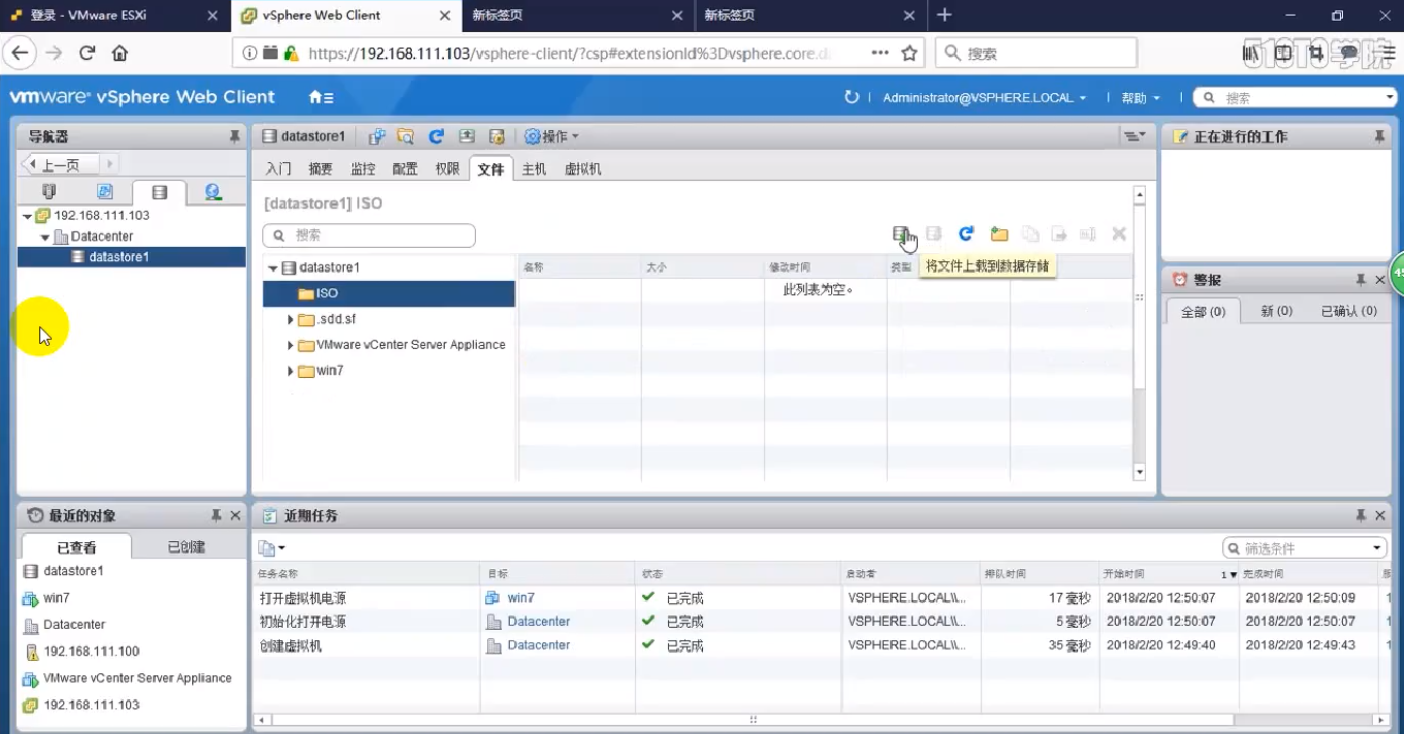Pin the 导航器 navigator panel

[234, 136]
